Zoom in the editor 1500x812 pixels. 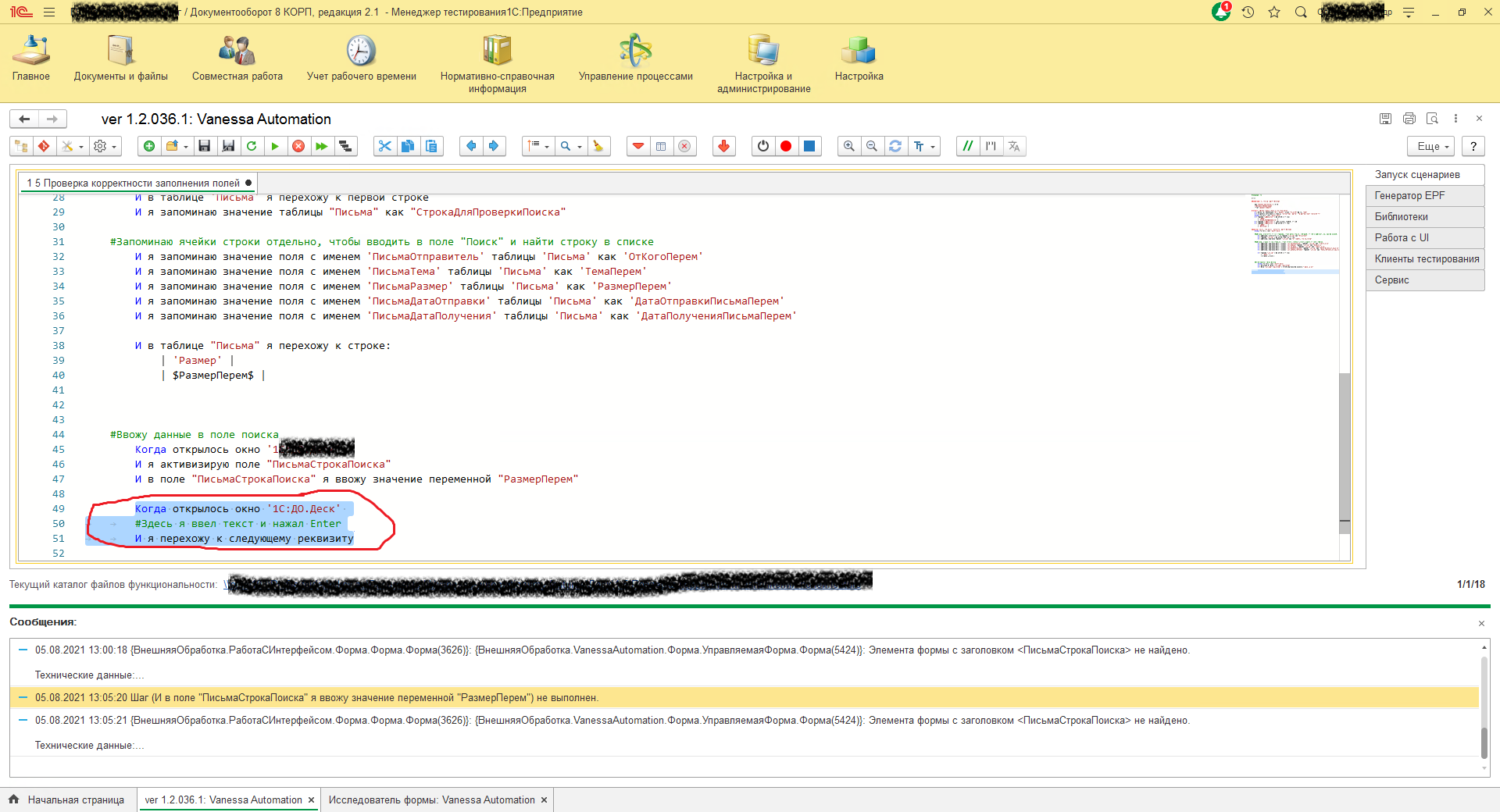pyautogui.click(x=849, y=146)
